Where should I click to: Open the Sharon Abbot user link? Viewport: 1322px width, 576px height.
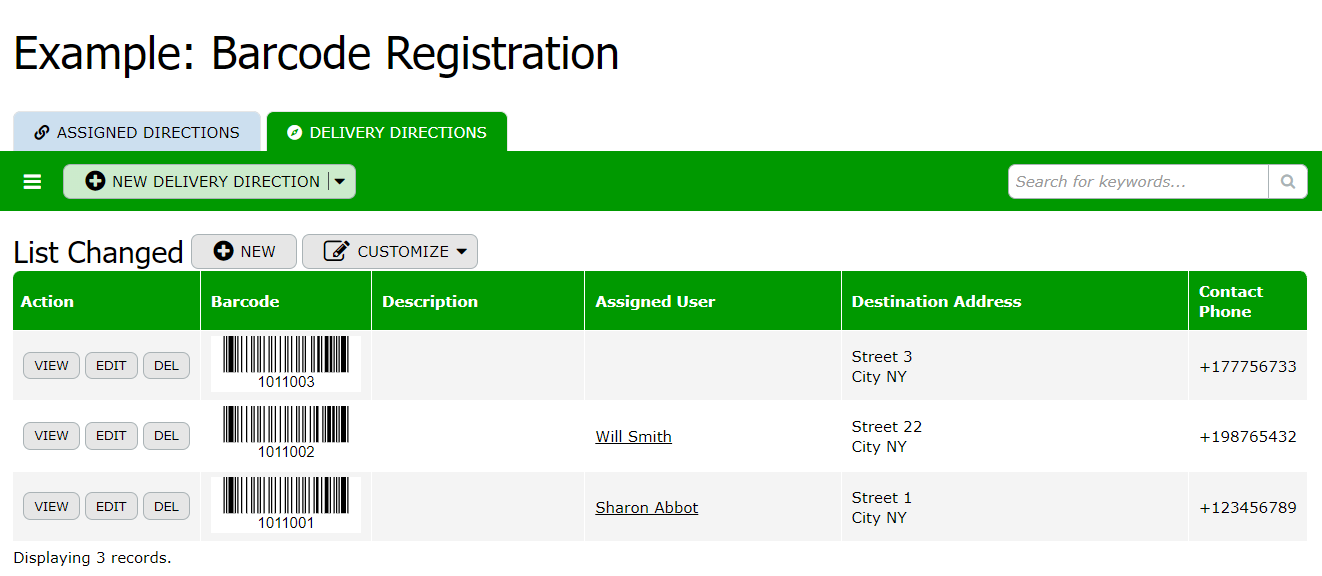[x=646, y=508]
